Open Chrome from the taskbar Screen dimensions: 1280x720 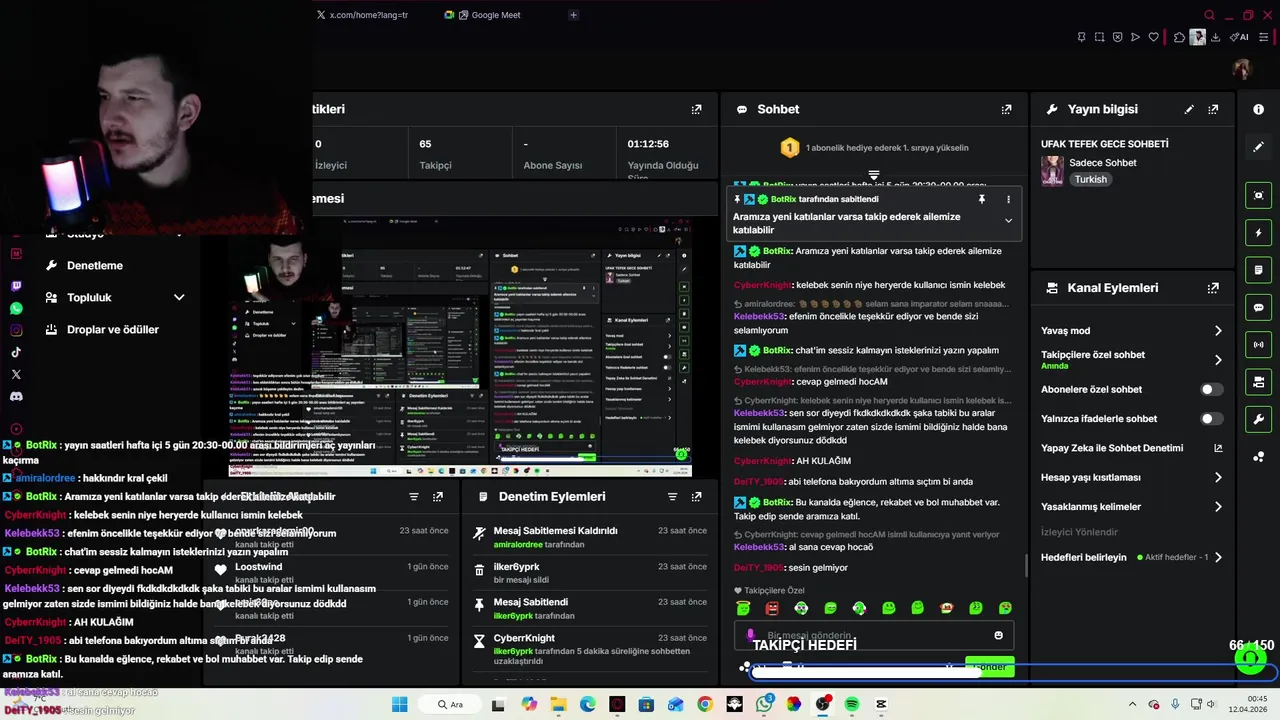[705, 704]
